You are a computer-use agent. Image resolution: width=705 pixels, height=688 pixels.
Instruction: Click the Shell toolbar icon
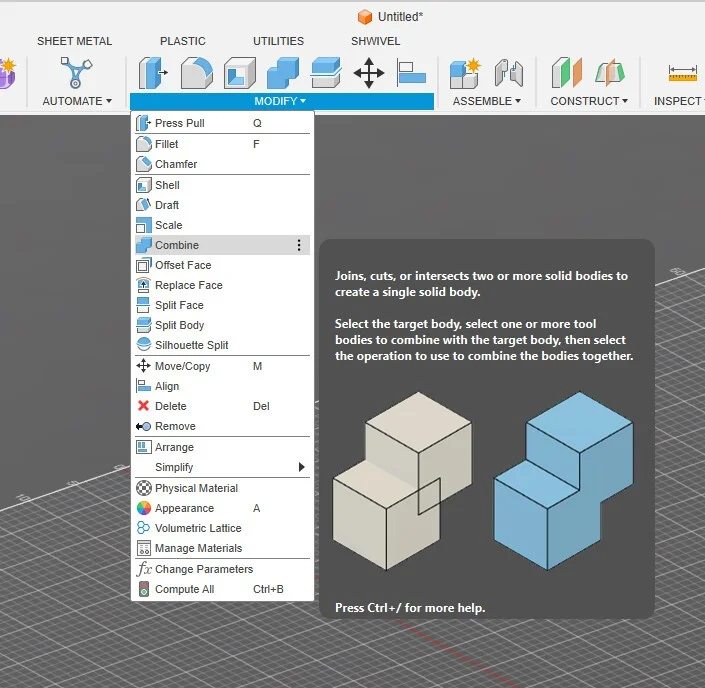point(240,72)
